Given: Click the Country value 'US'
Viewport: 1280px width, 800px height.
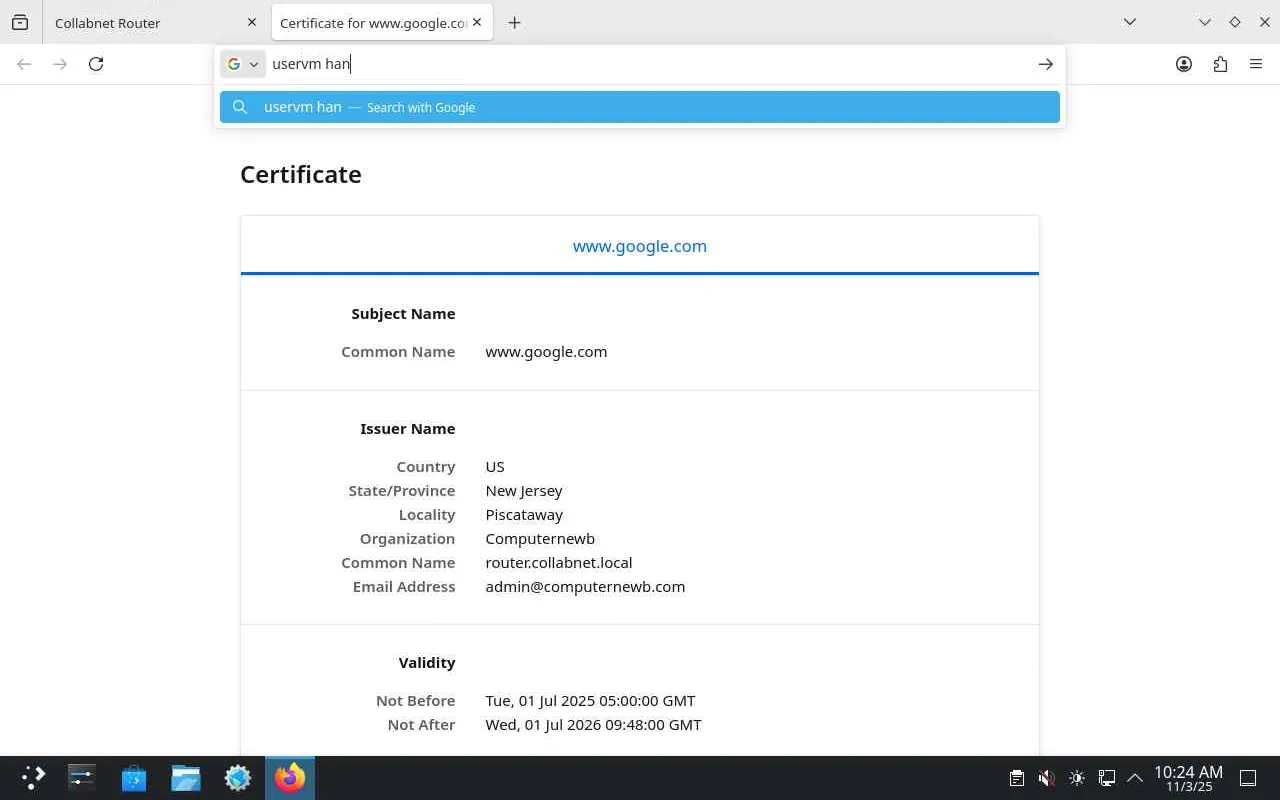Looking at the screenshot, I should (495, 466).
